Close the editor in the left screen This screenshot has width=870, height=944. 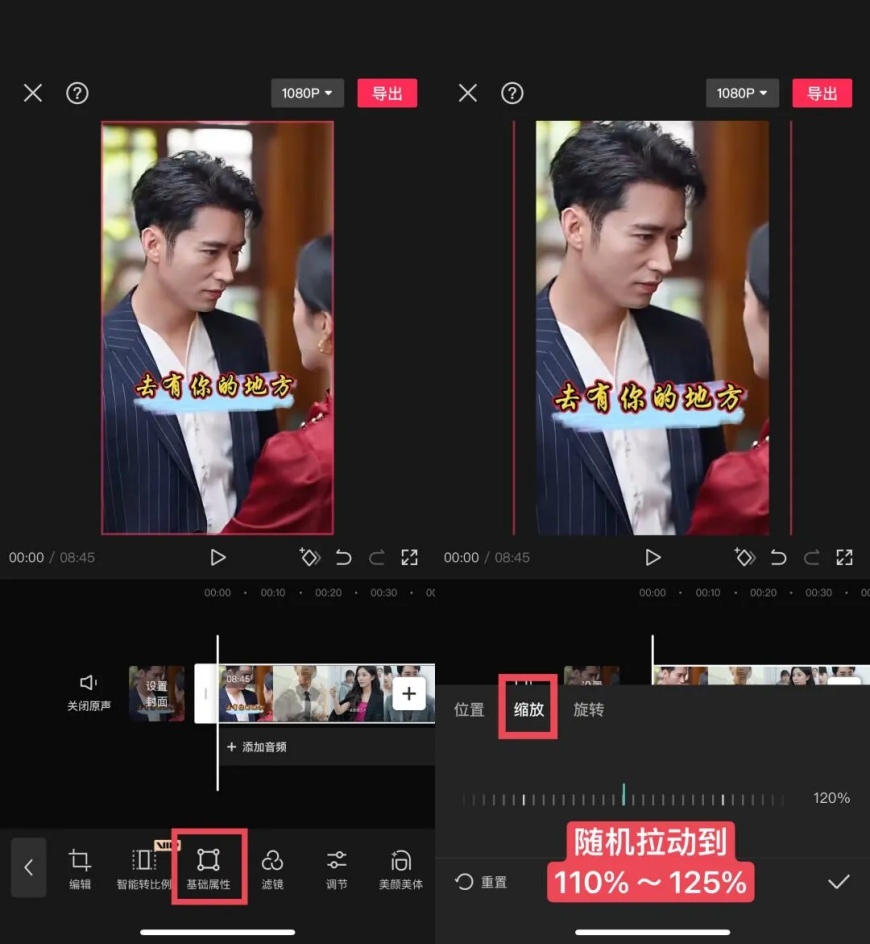pyautogui.click(x=33, y=93)
